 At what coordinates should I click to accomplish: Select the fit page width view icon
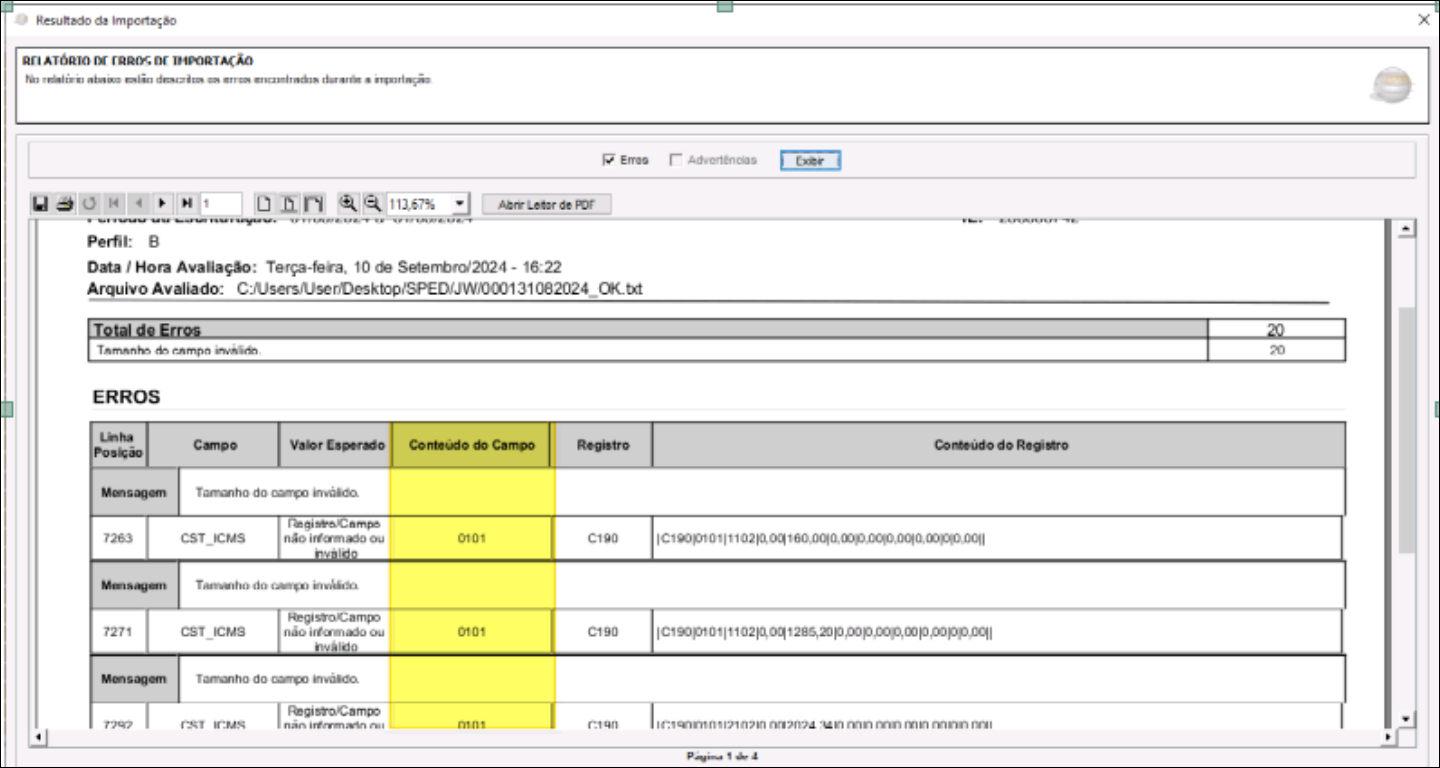point(288,204)
